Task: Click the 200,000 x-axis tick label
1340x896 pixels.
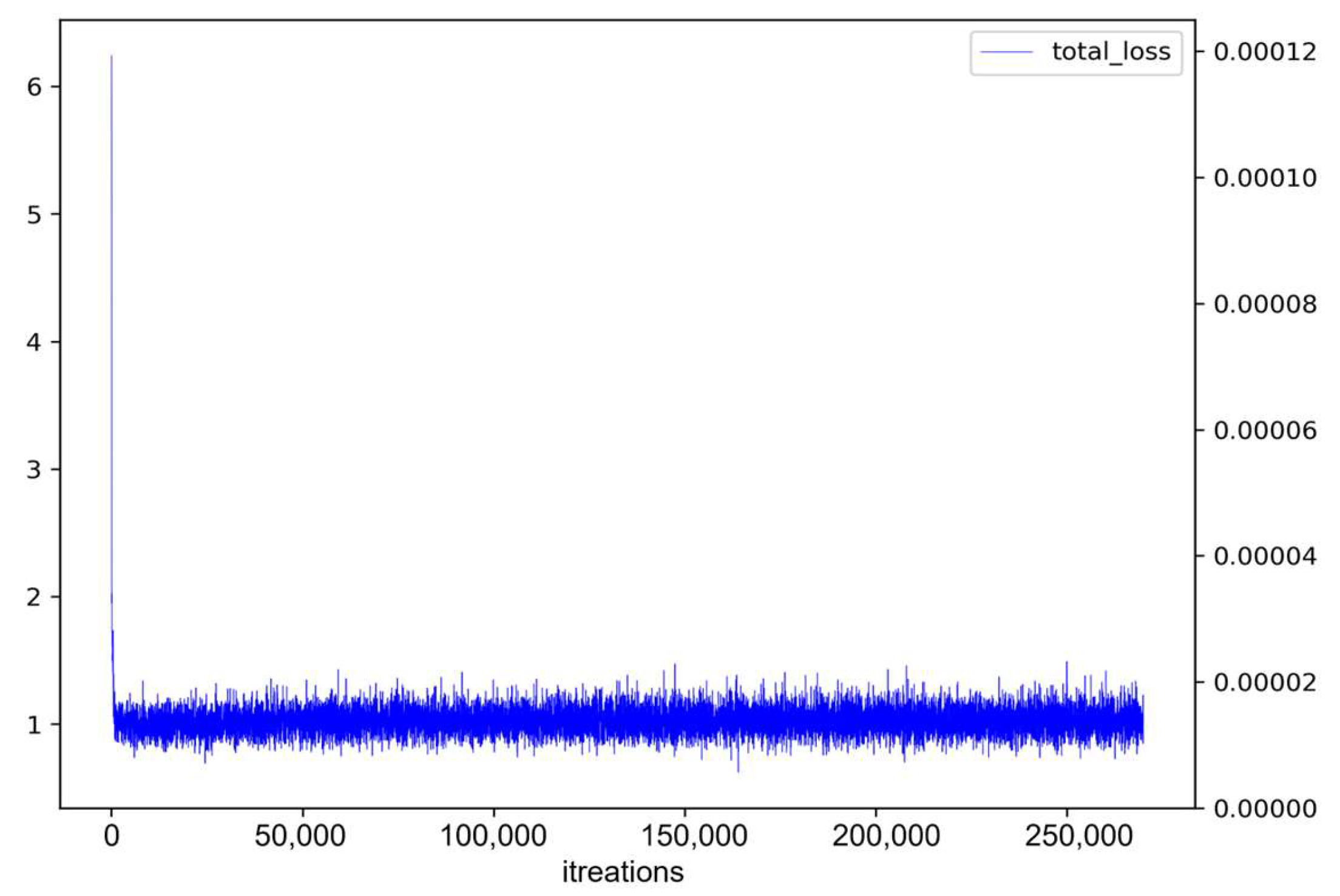Action: click(886, 837)
